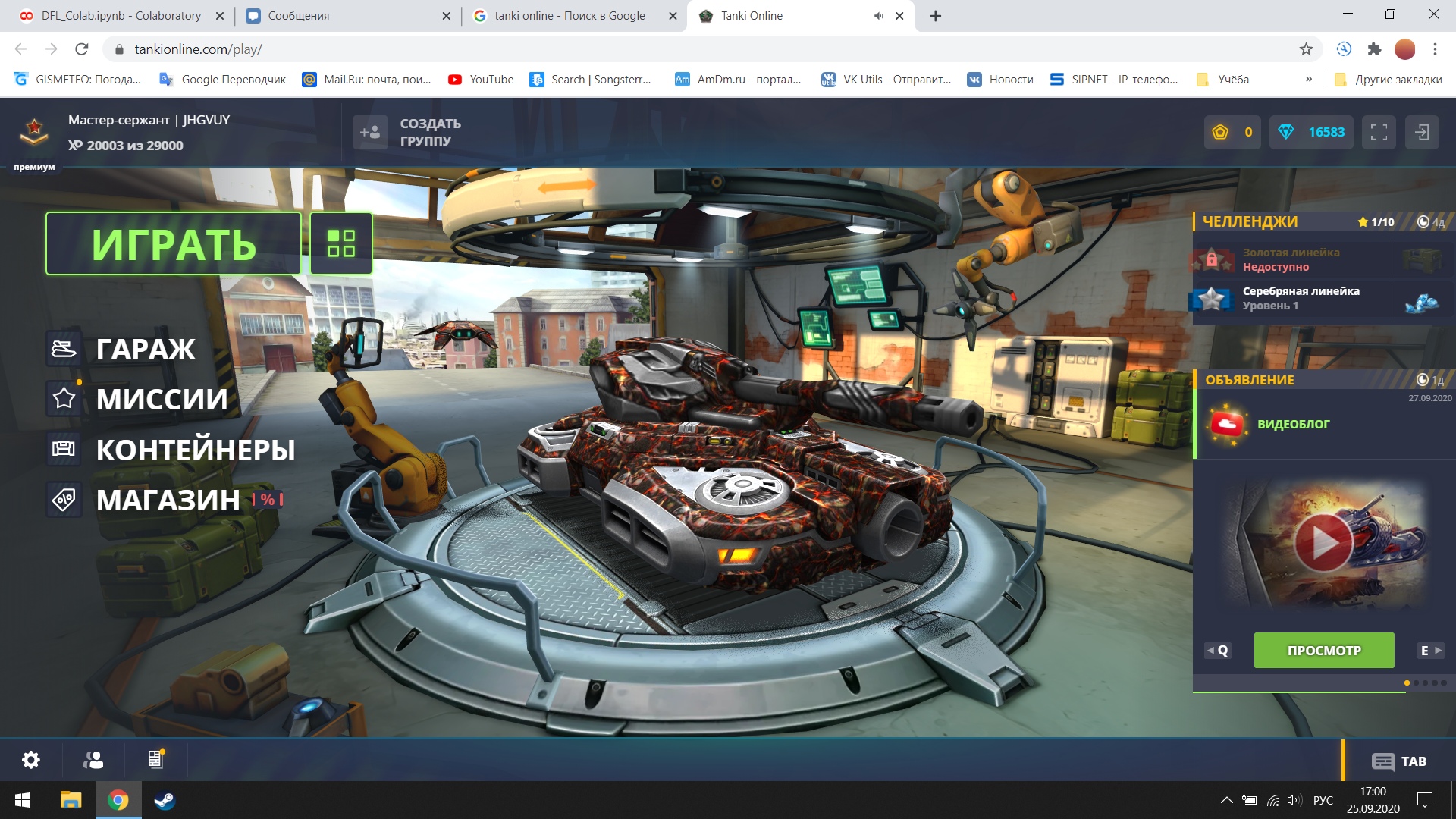The height and width of the screenshot is (819, 1456).
Task: Click the first announcement page dot
Action: (1407, 683)
